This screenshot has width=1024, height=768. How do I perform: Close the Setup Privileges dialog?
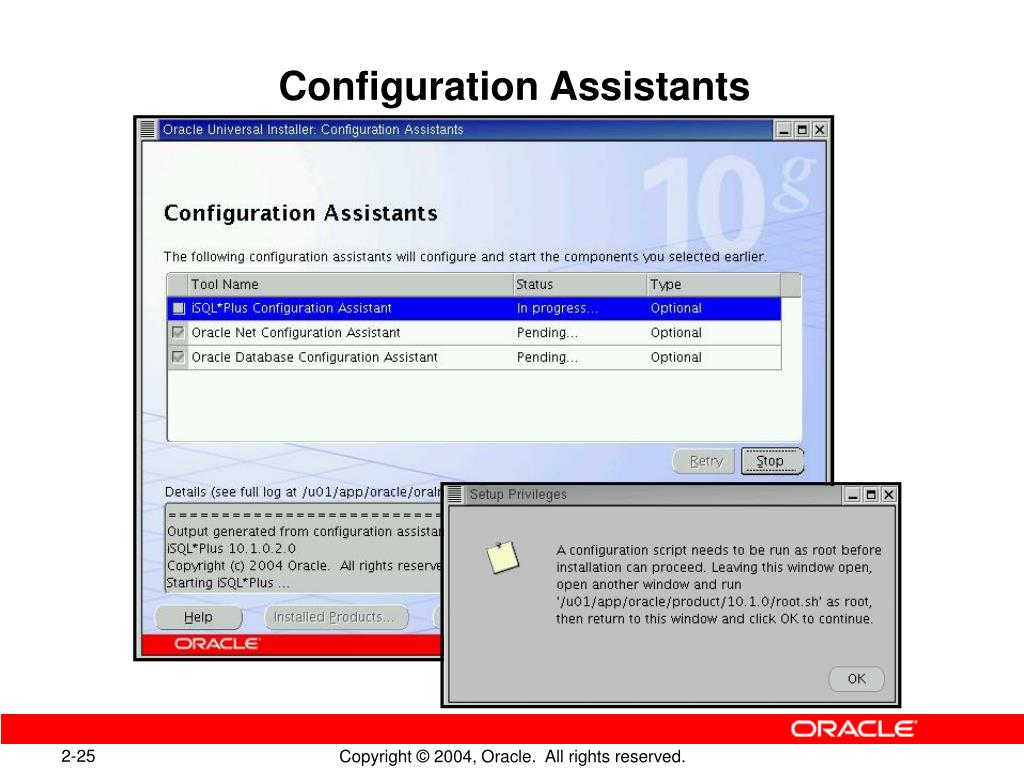coord(888,495)
